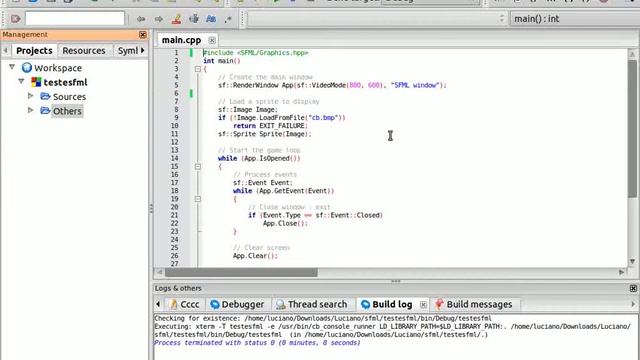640x360 pixels.
Task: Select the testesfml project name
Action: (x=65, y=82)
